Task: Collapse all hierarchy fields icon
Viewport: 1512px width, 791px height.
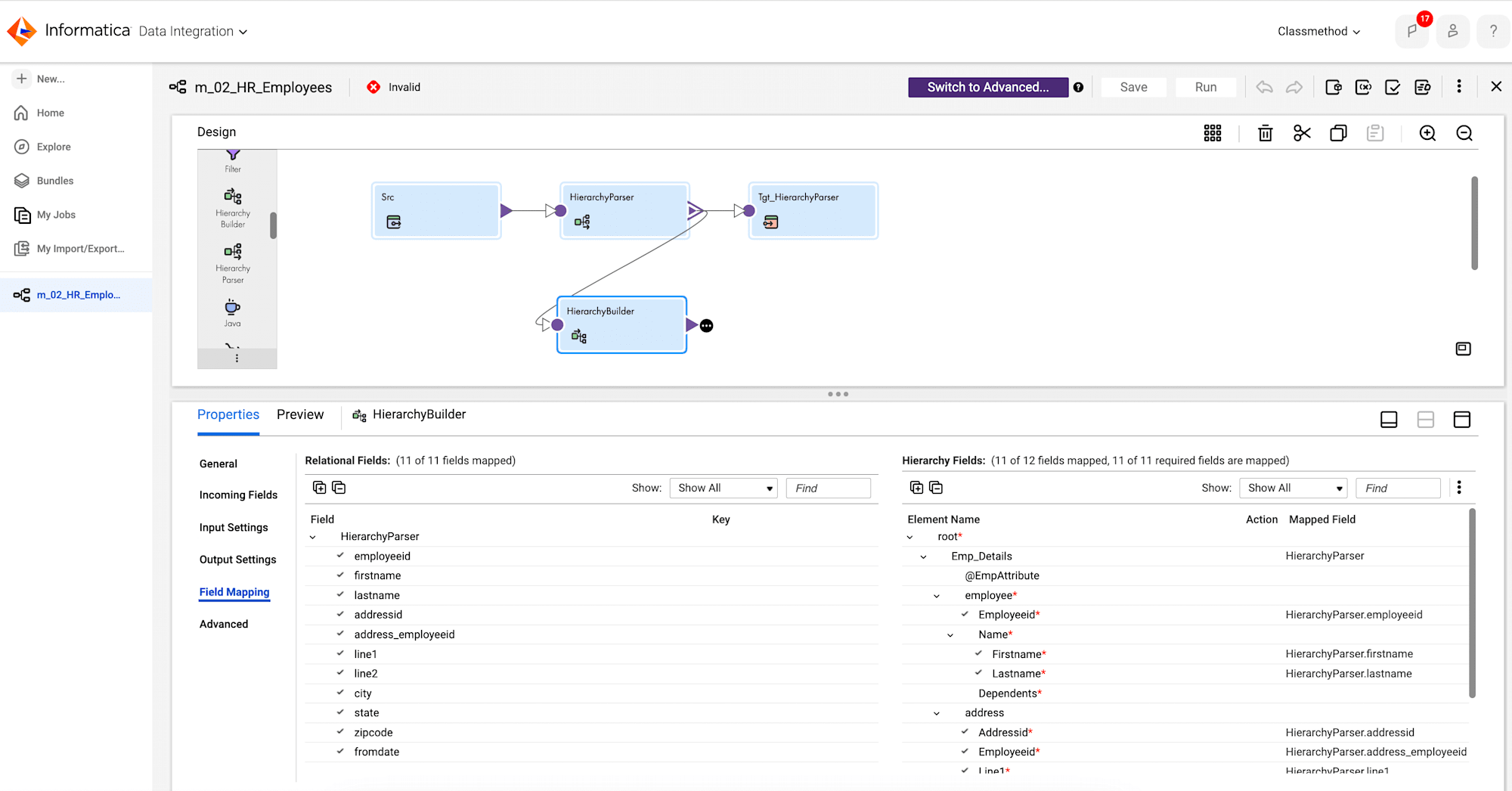Action: pyautogui.click(x=936, y=488)
